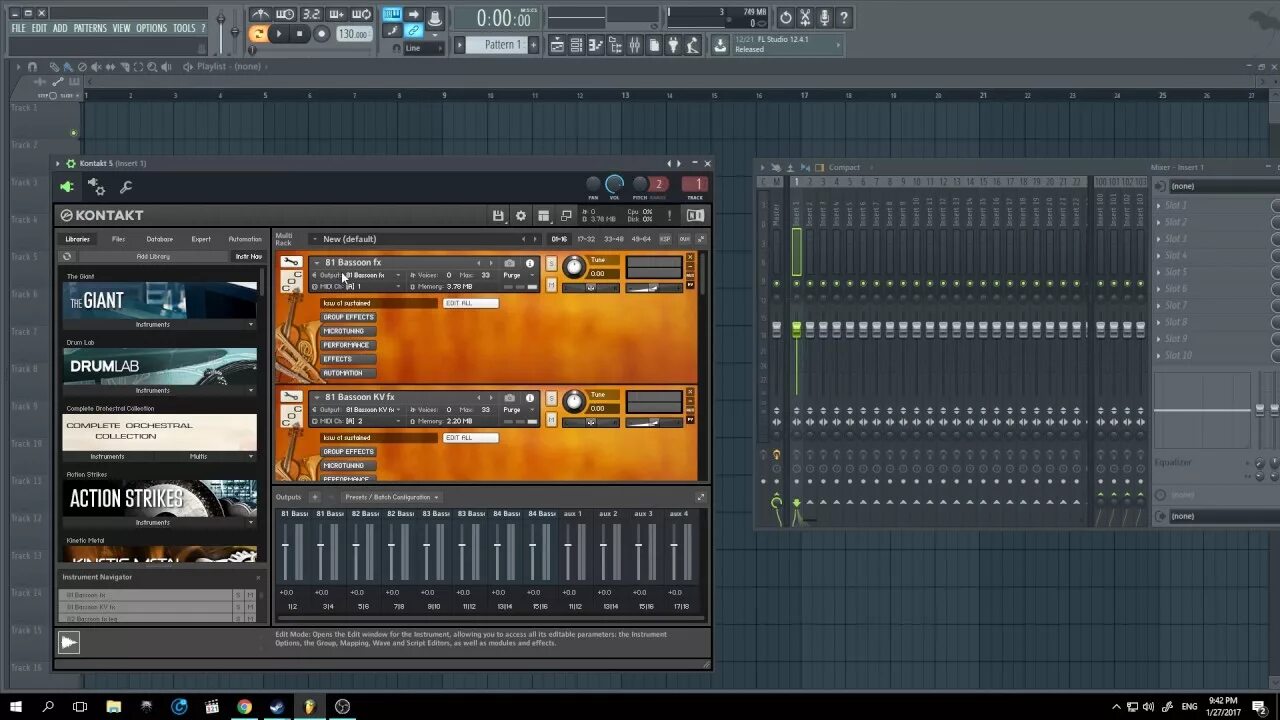Open edit wrench of 81 Bassoon fx
The width and height of the screenshot is (1280, 720).
click(x=290, y=262)
